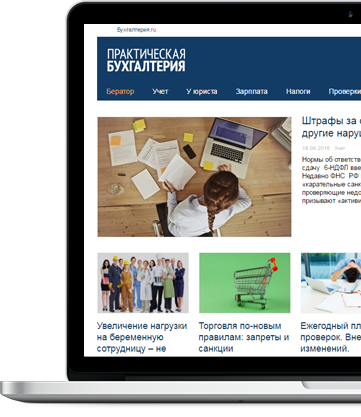
Task: Go to the У юриста section
Action: point(202,91)
